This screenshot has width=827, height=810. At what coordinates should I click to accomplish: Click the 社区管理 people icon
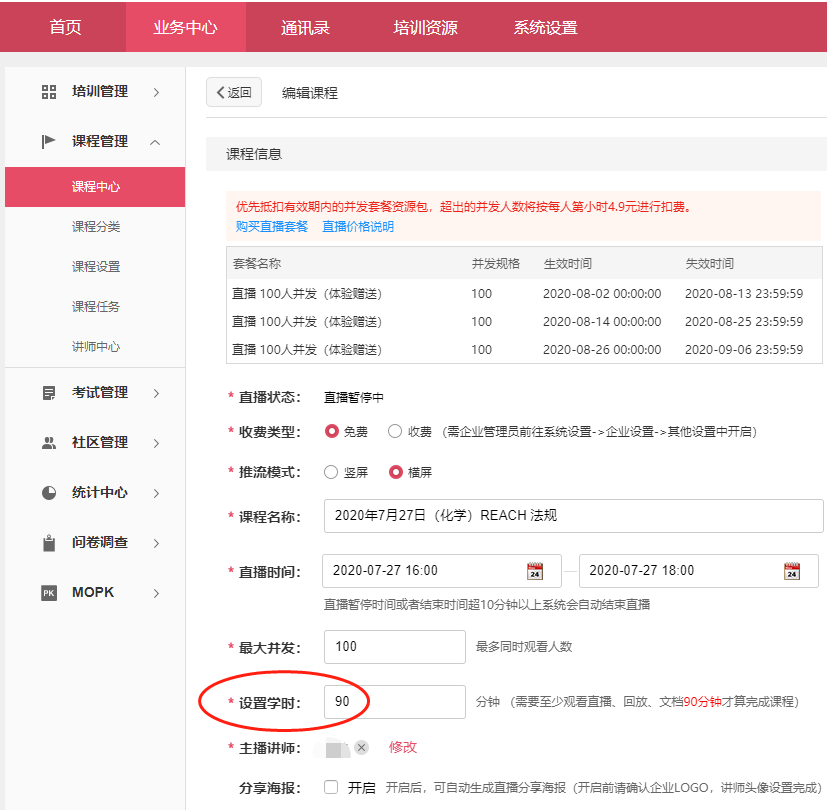49,443
